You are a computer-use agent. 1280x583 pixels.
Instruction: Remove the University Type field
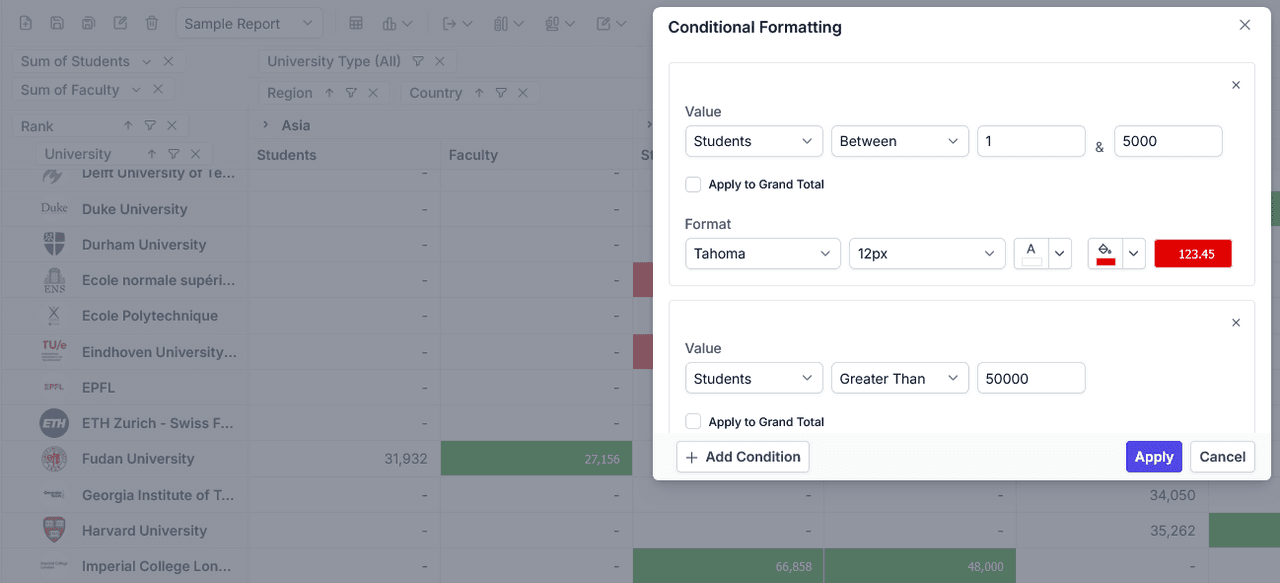point(440,61)
